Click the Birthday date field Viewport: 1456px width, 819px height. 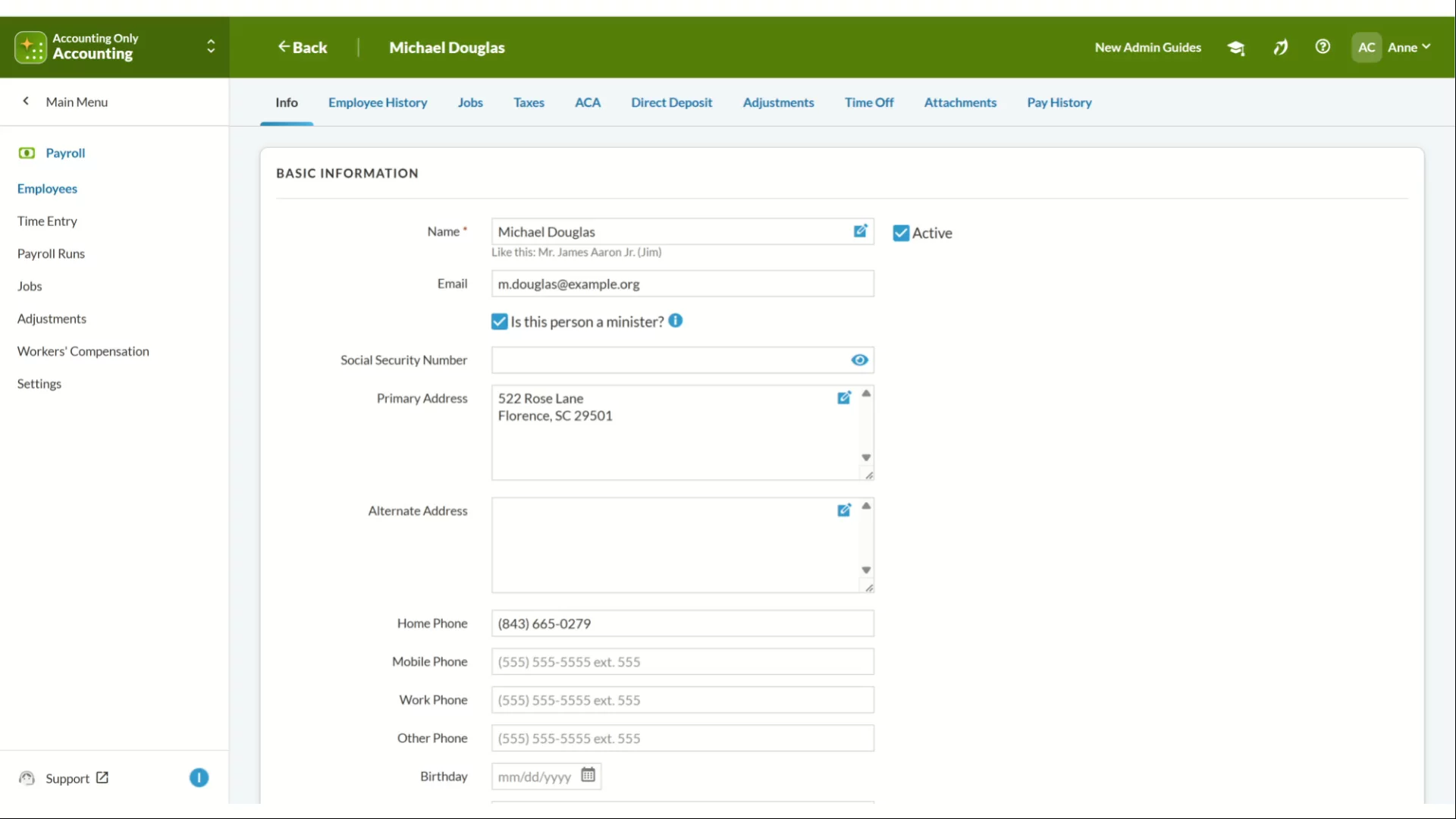point(546,777)
